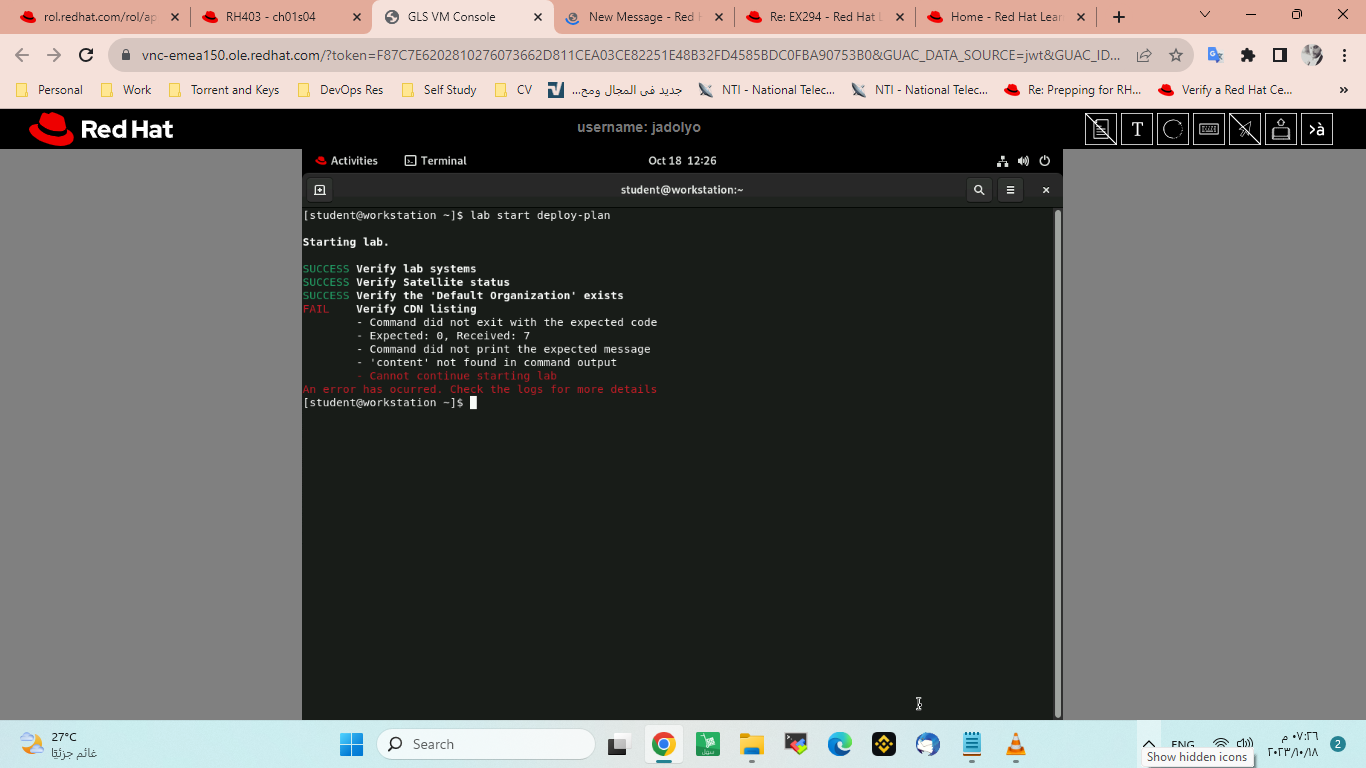Toggle the mouse capture icon in VM toolbar
The image size is (1366, 768).
(x=1245, y=128)
